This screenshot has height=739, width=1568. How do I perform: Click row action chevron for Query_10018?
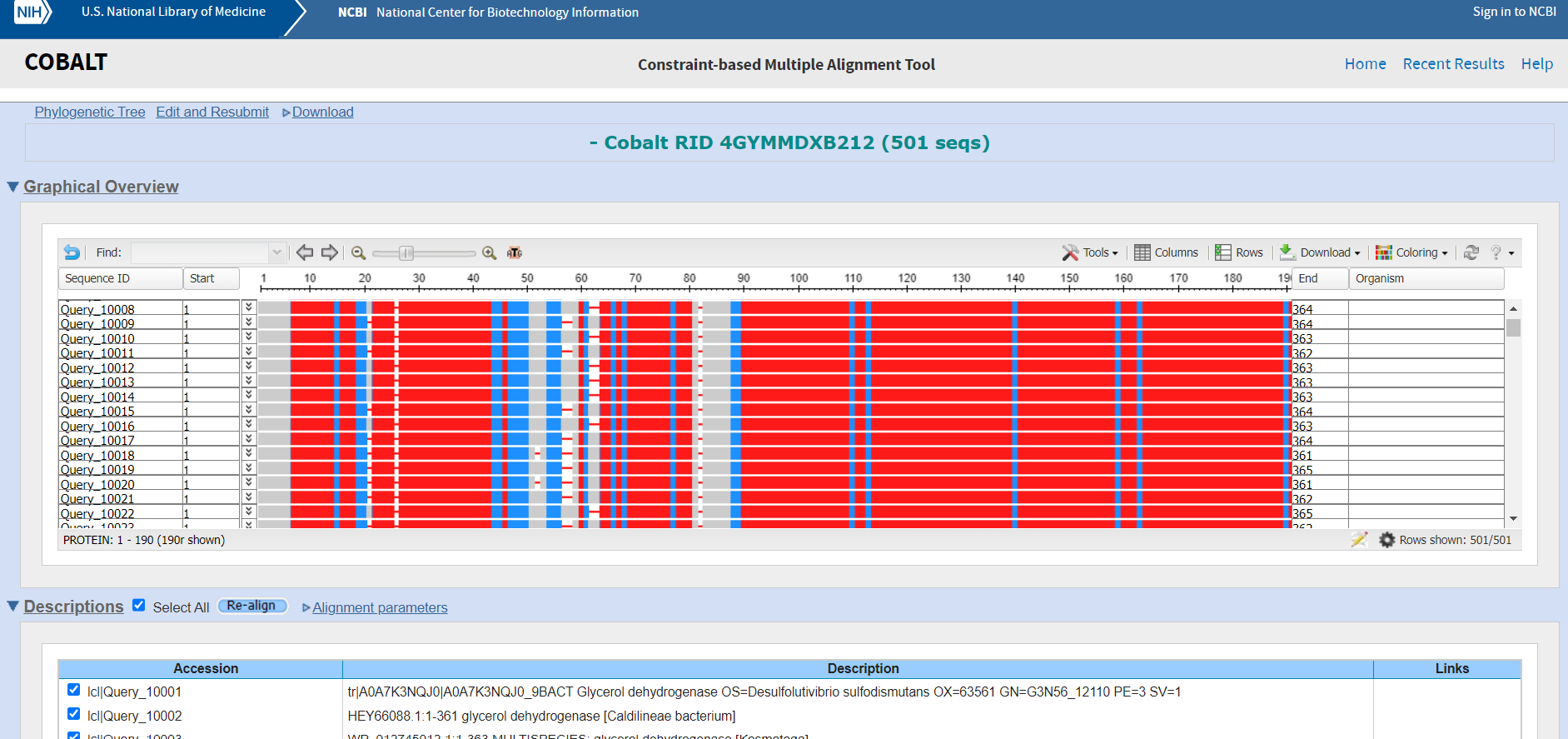coord(248,453)
